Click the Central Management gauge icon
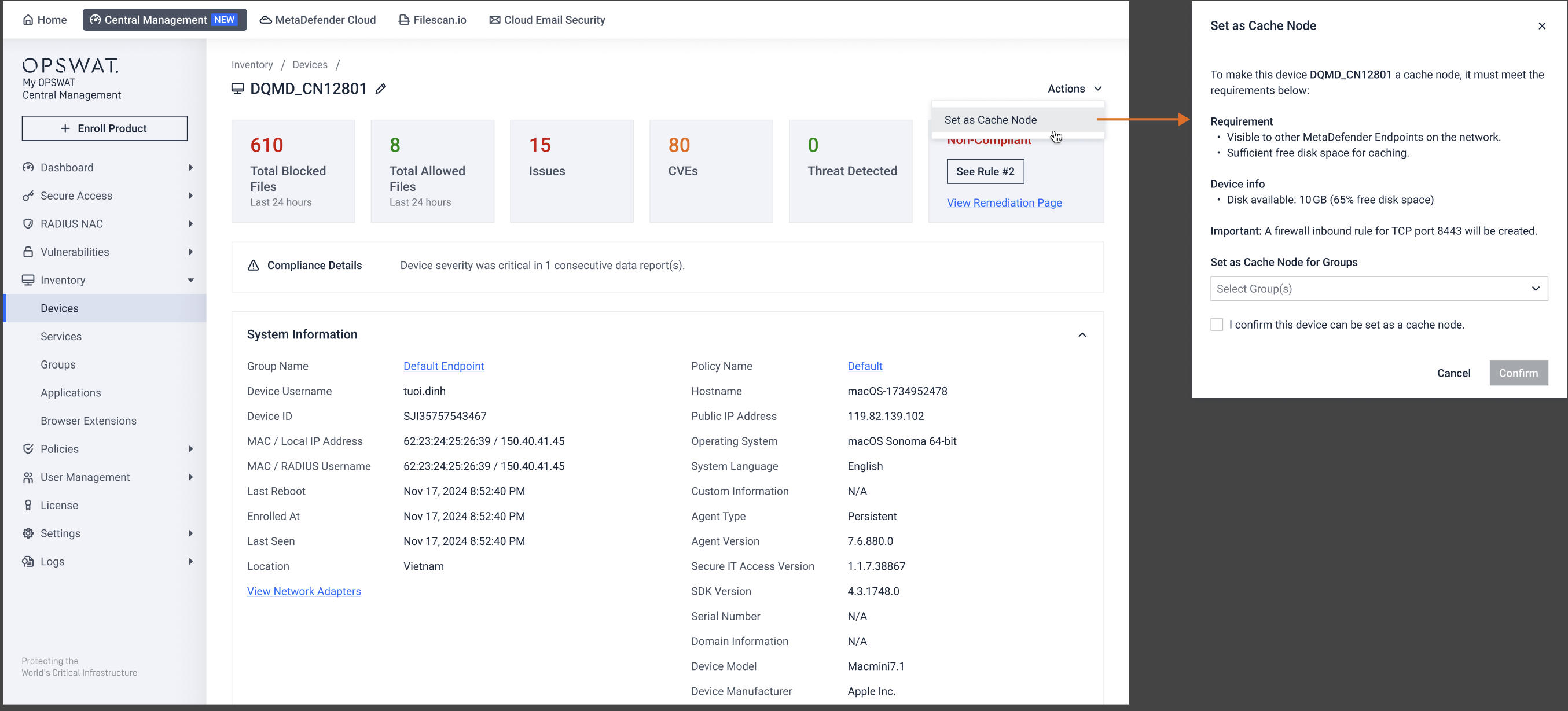The height and width of the screenshot is (711, 1568). coord(95,20)
